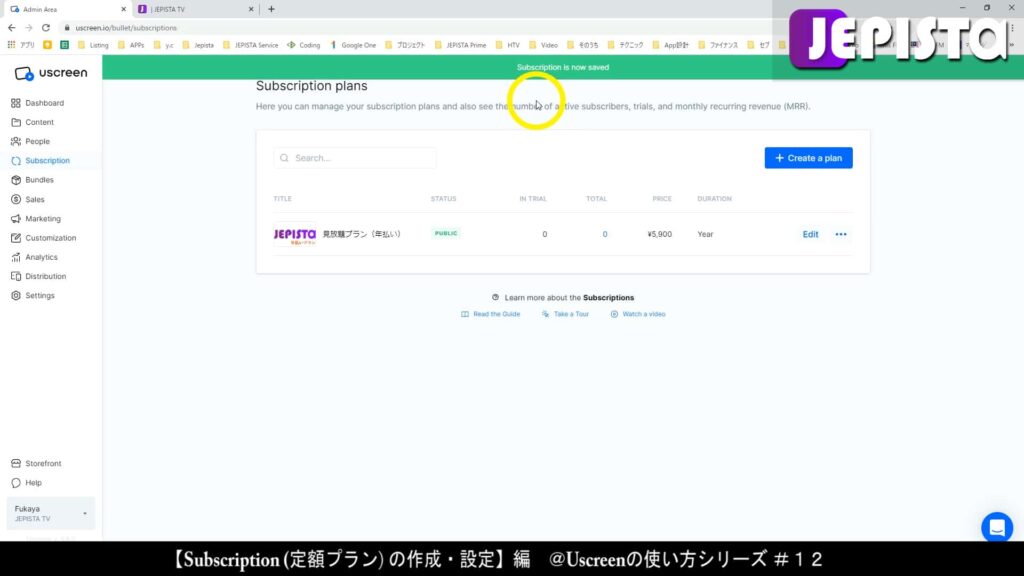Click the Uscreen logo
The height and width of the screenshot is (576, 1024).
coord(51,73)
